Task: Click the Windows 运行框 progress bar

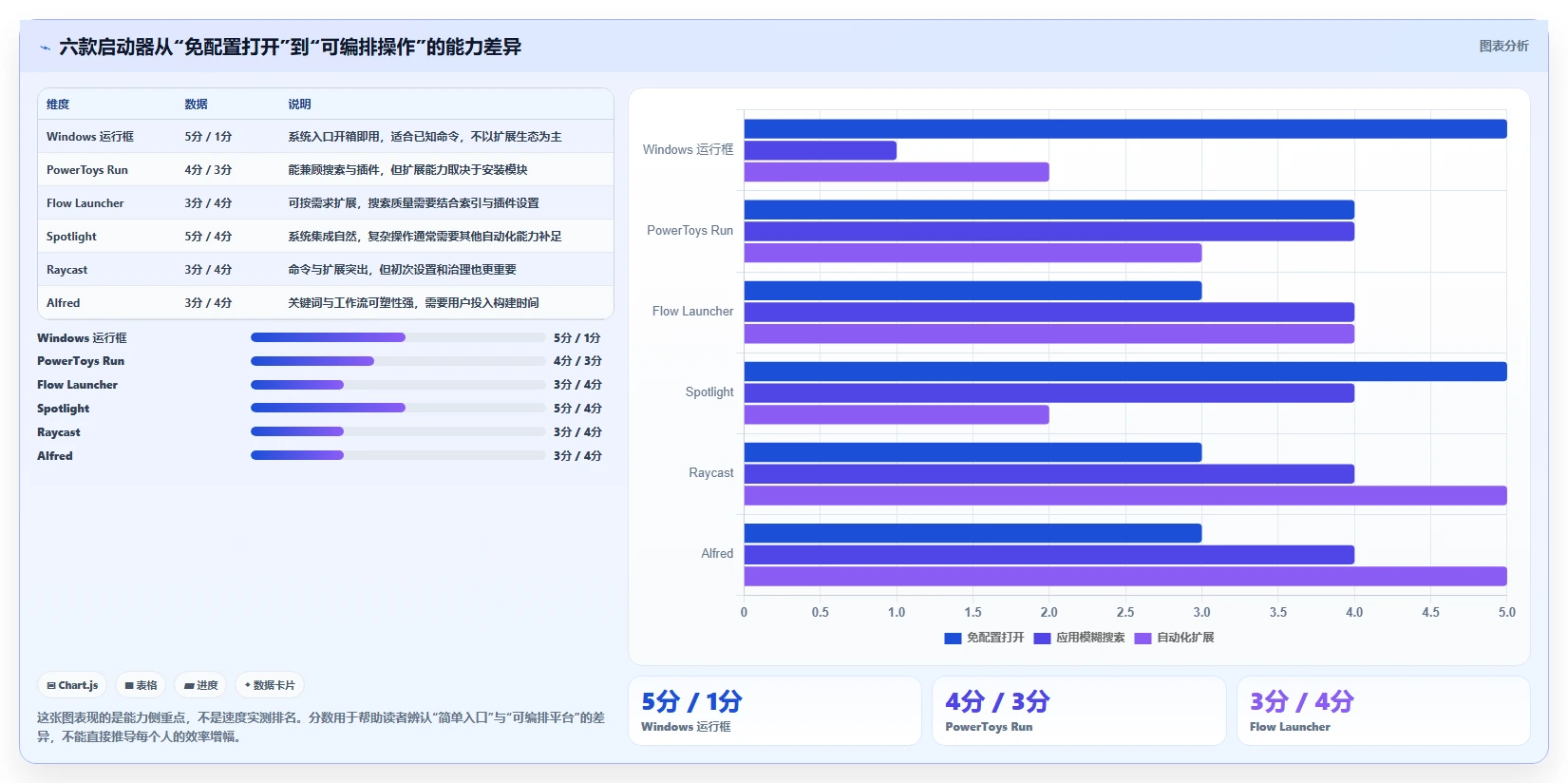Action: click(x=398, y=337)
